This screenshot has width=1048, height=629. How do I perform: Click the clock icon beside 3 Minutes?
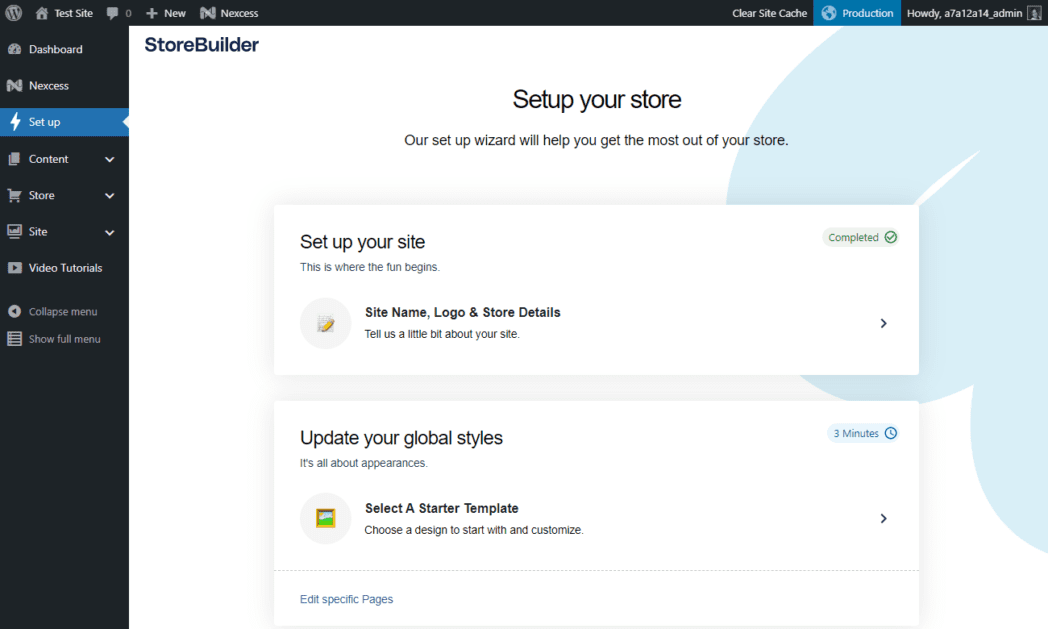[x=890, y=433]
